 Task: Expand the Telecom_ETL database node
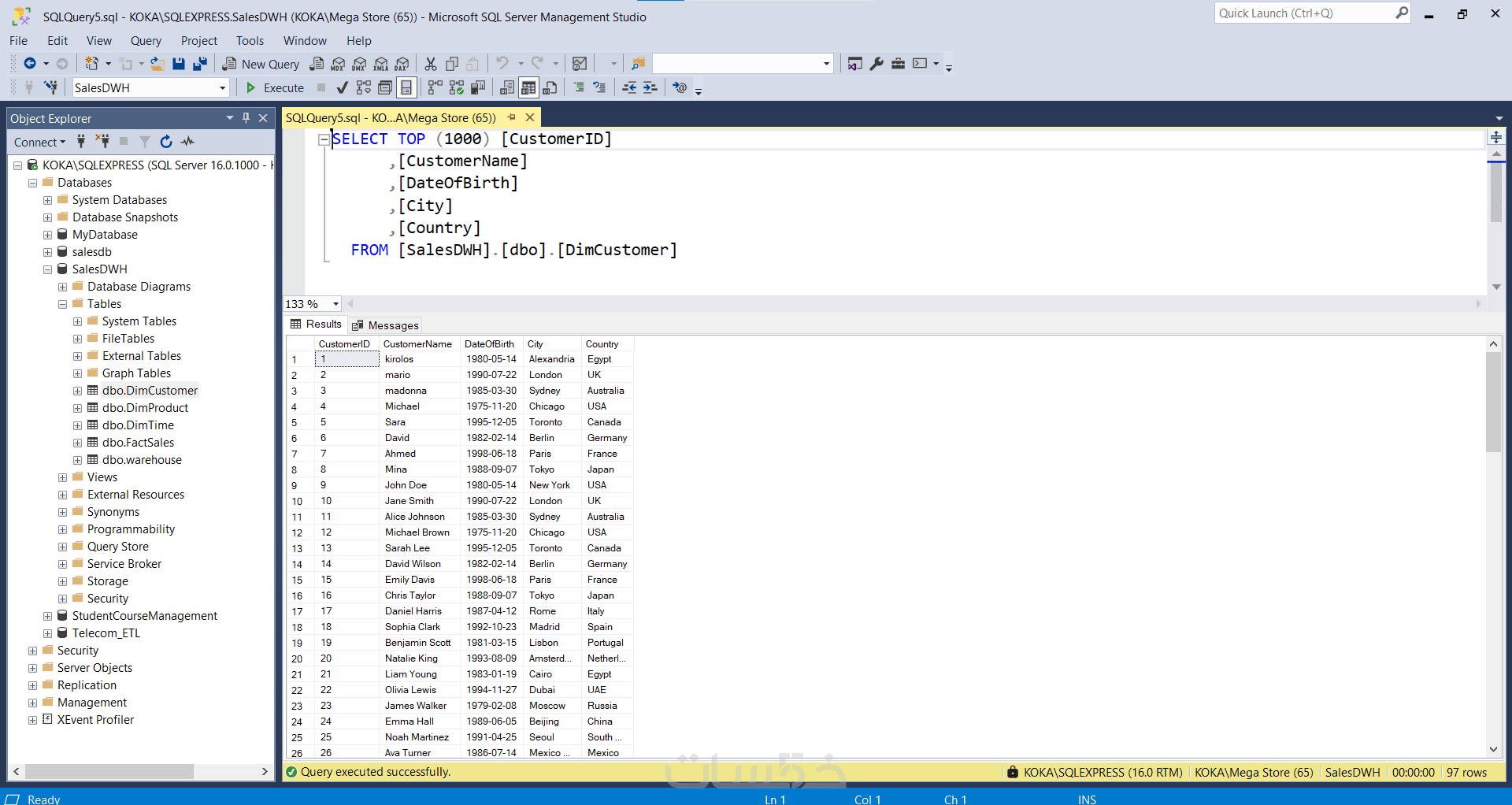tap(47, 633)
